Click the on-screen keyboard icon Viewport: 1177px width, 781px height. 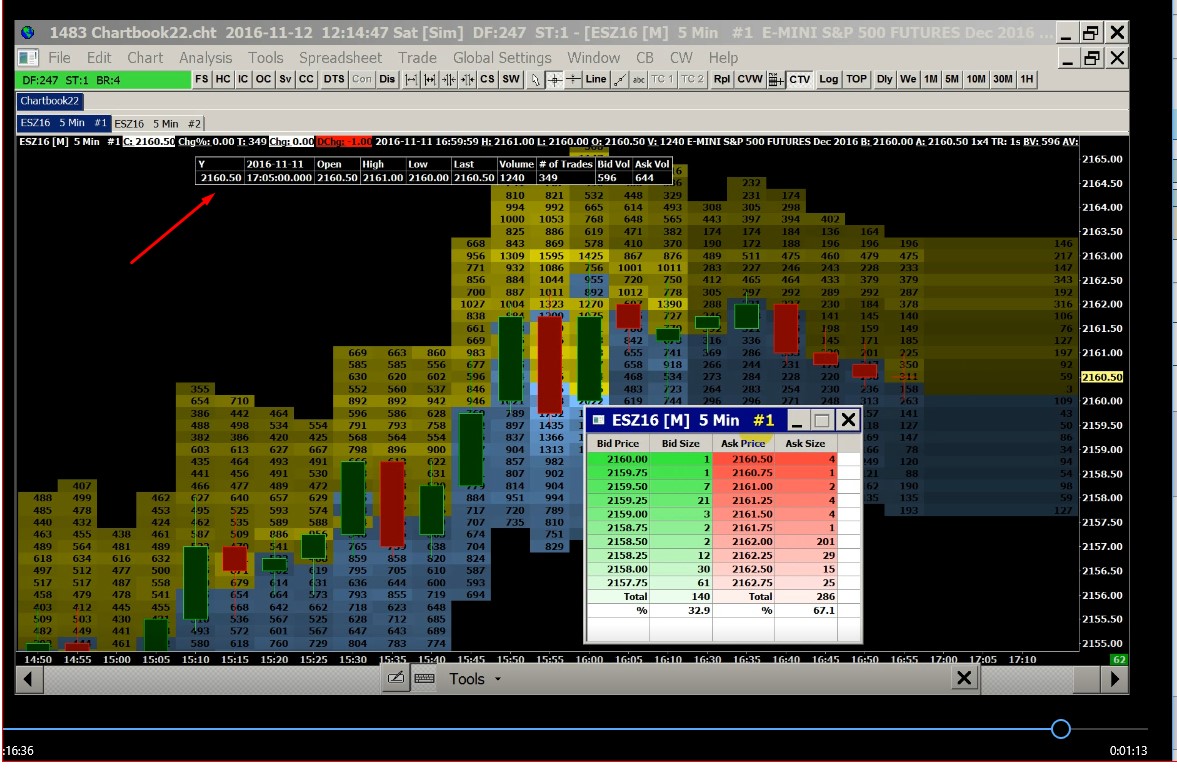point(425,679)
